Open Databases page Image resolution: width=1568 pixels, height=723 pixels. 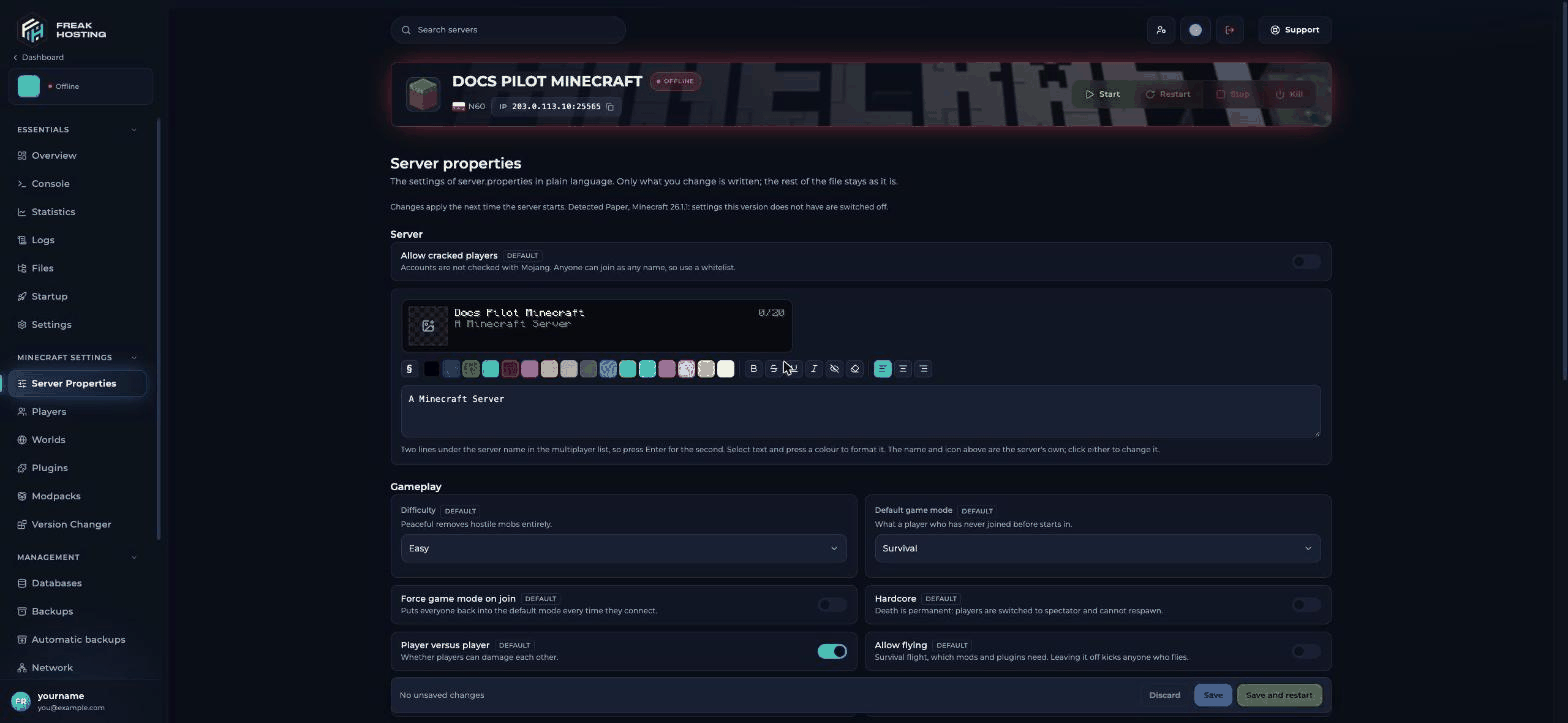coord(78,583)
